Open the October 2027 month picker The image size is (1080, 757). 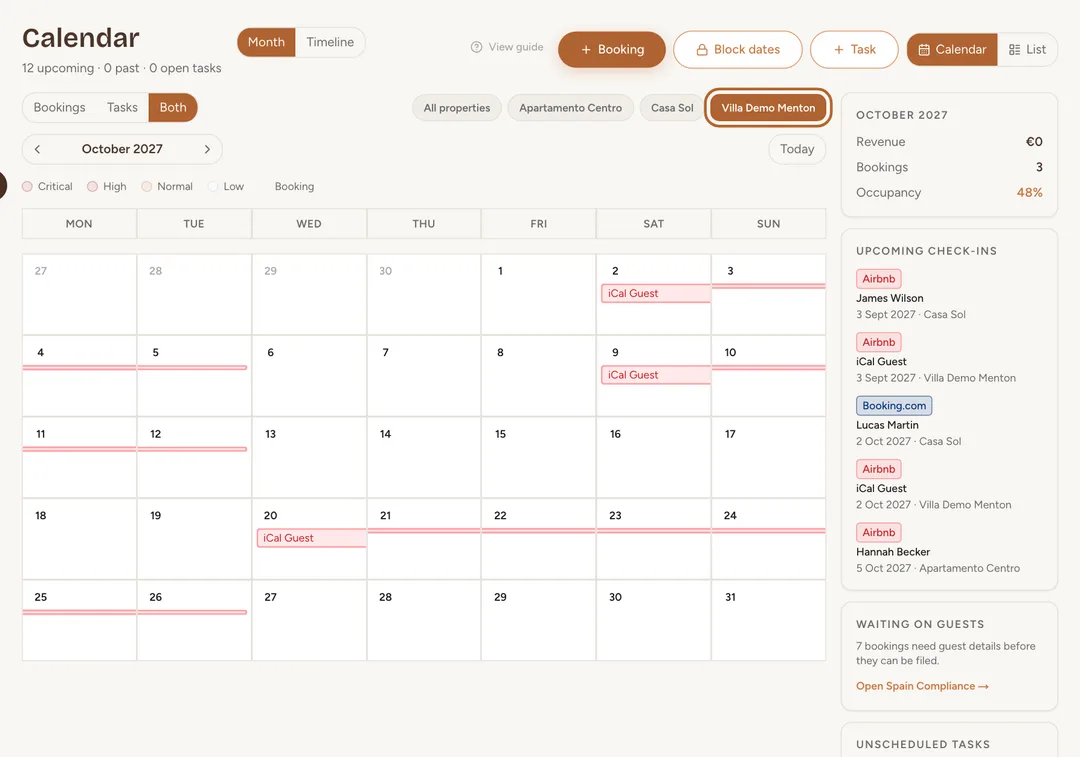tap(122, 149)
